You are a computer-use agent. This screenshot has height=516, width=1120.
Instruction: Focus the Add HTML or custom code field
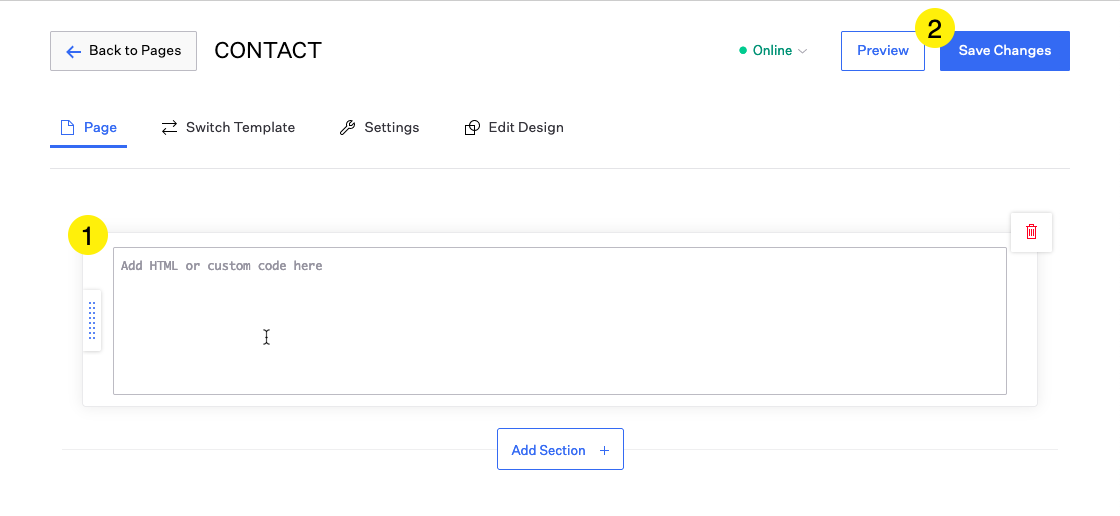point(560,321)
